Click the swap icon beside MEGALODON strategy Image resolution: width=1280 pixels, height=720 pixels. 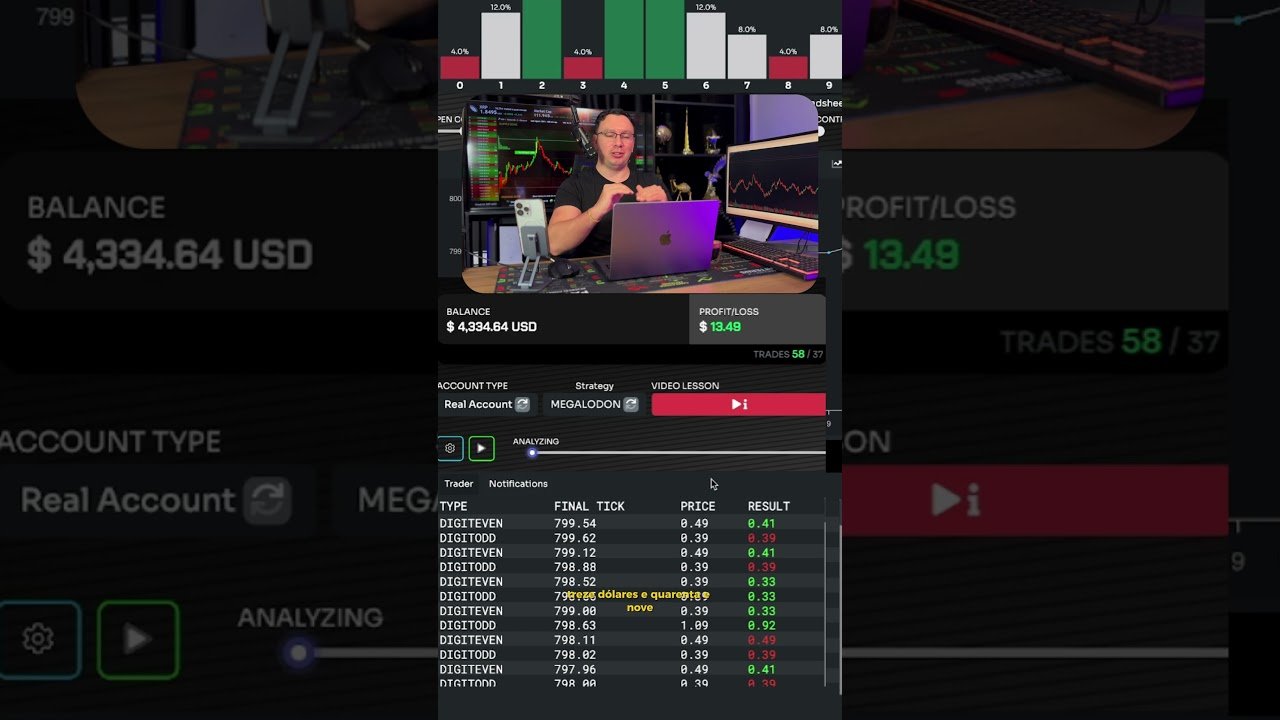click(630, 404)
